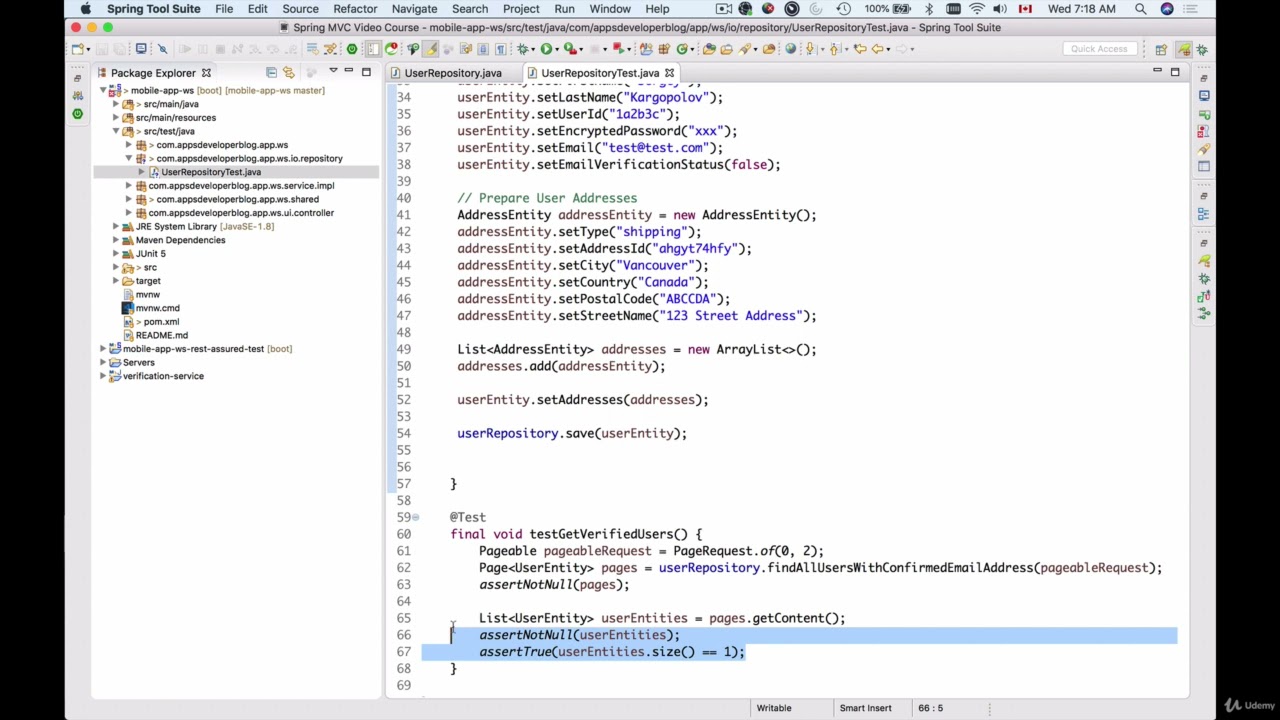Switch to the Debug perspective icon
1280x720 pixels.
(x=1202, y=48)
